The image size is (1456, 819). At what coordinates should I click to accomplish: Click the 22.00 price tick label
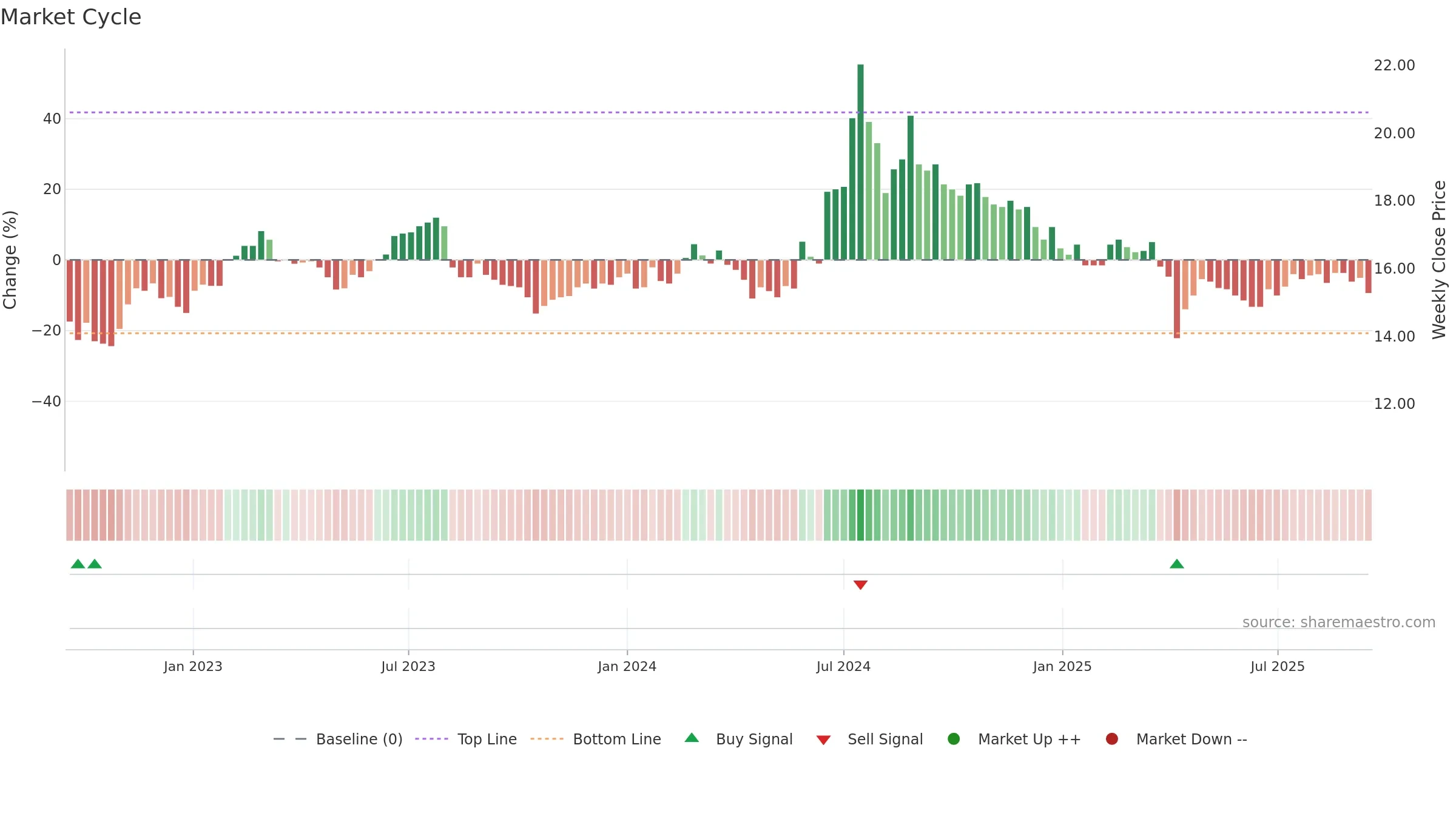1394,66
